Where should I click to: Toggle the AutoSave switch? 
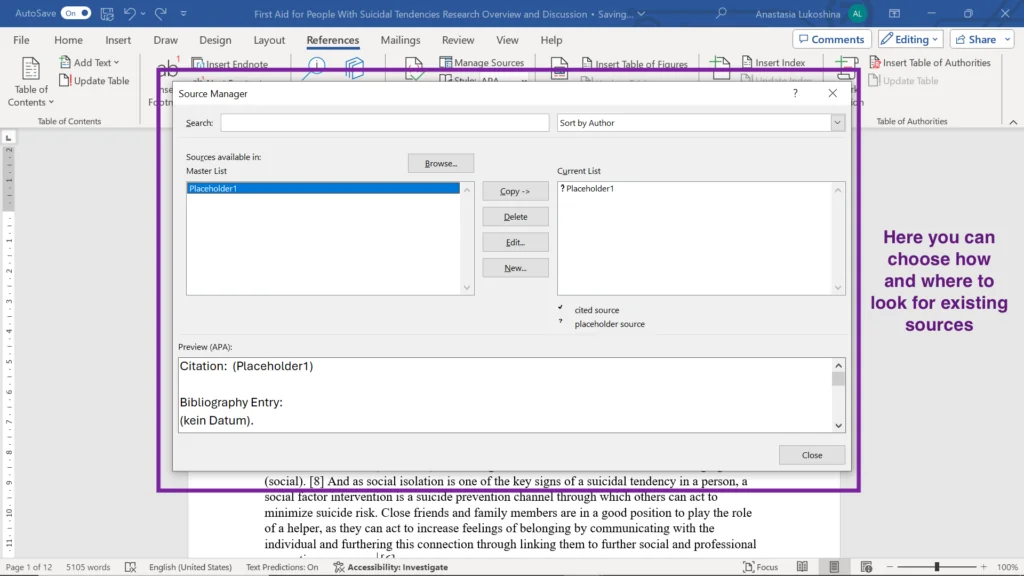tap(76, 13)
